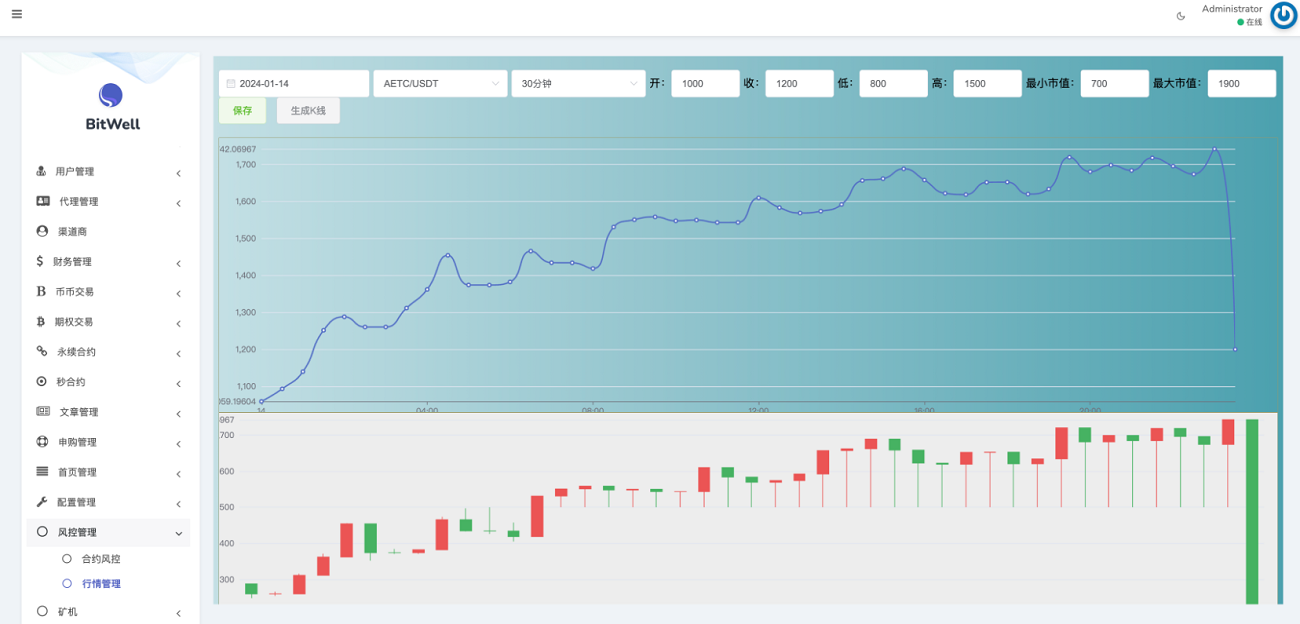Viewport: 1300px width, 624px height.
Task: Click the 用户管理 users icon
Action: pyautogui.click(x=42, y=171)
